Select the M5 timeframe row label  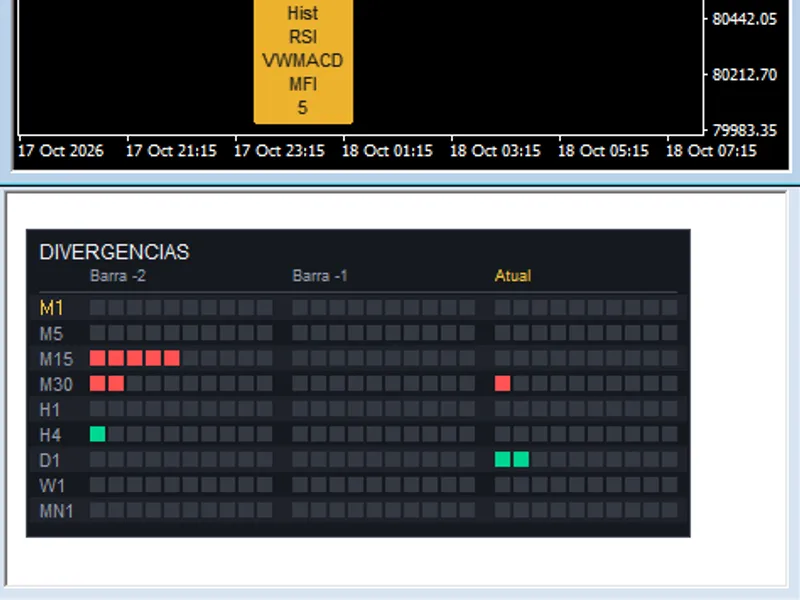coord(52,334)
